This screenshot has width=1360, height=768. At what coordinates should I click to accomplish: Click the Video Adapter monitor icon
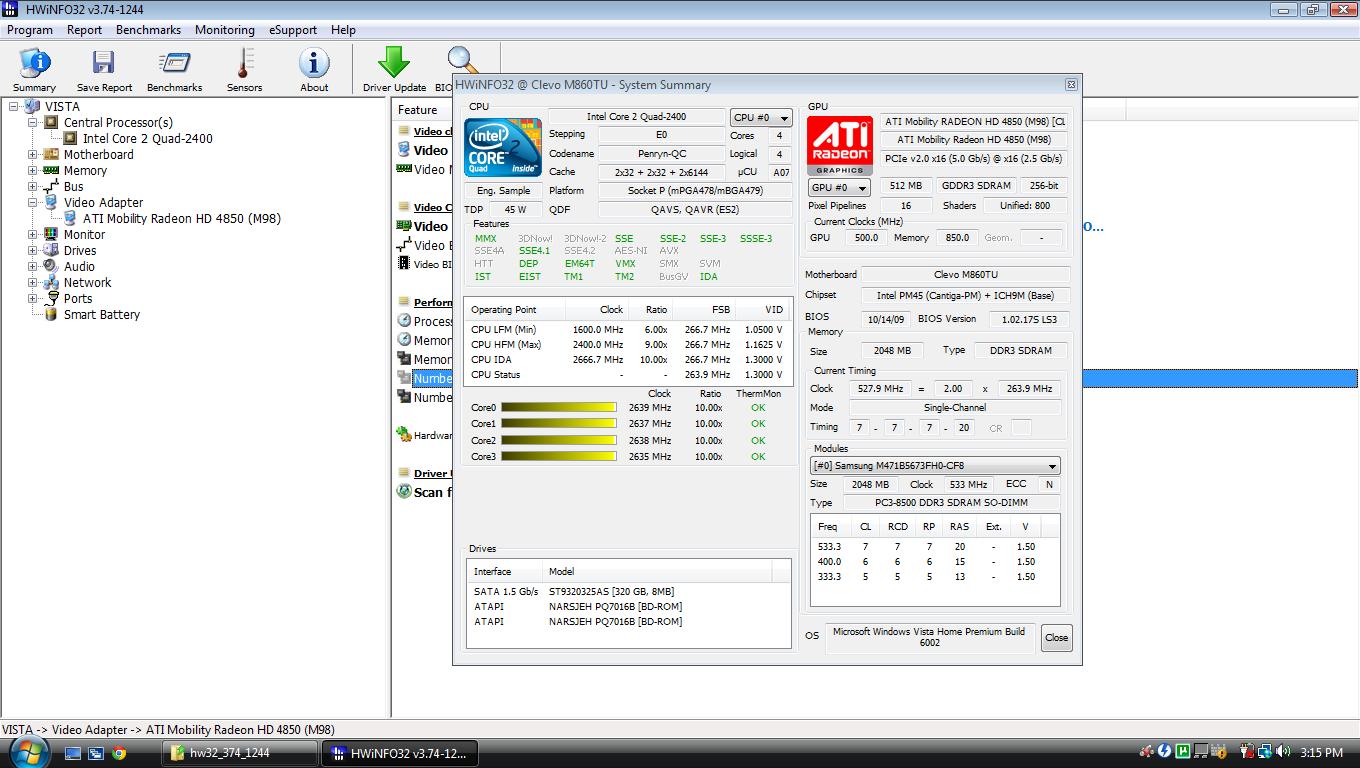[52, 203]
